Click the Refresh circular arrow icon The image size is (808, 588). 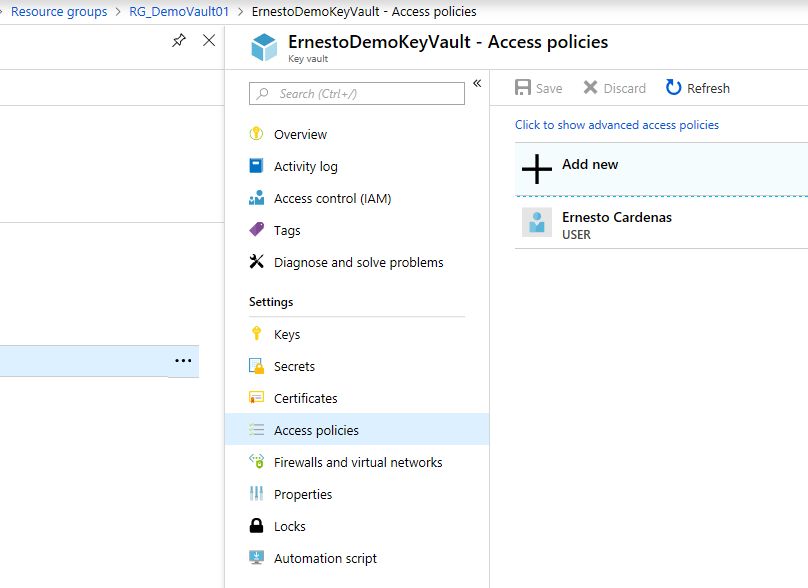coord(673,88)
